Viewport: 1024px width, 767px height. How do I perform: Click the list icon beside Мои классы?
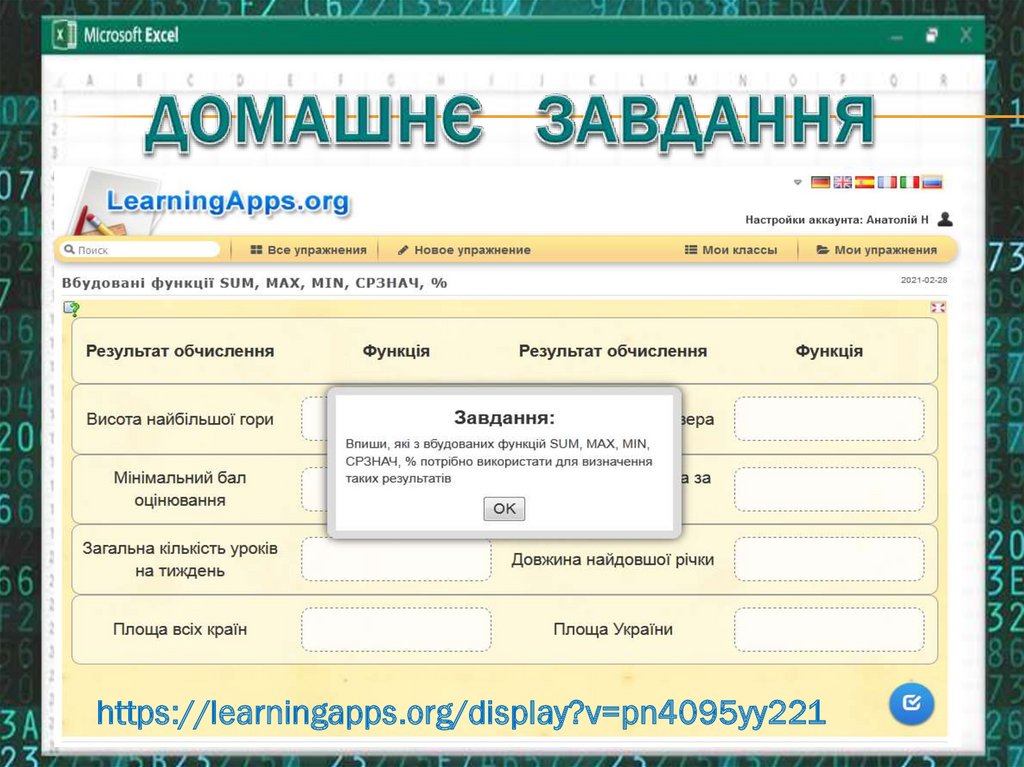tap(690, 250)
